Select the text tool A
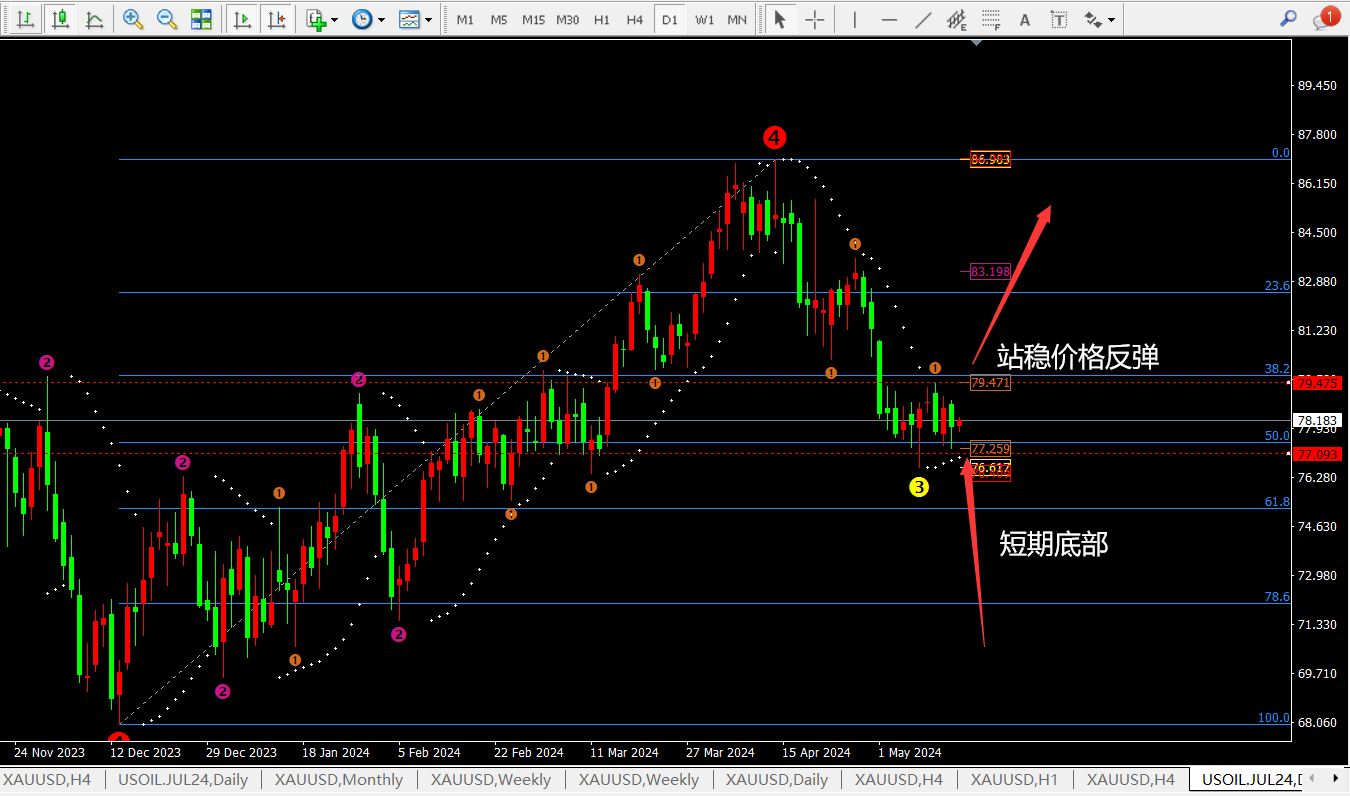This screenshot has height=796, width=1350. tap(1024, 19)
